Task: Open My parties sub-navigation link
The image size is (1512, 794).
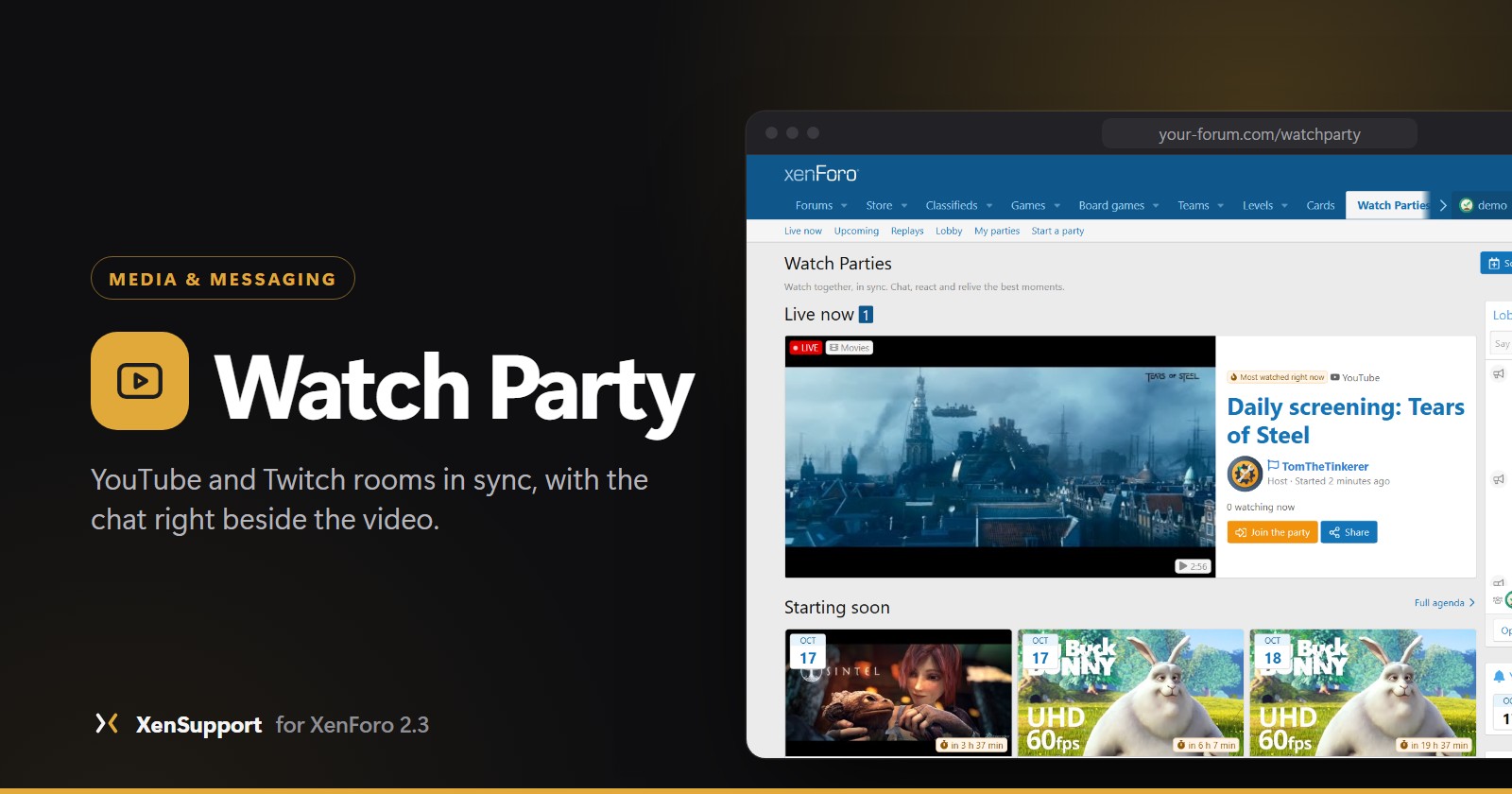Action: coord(997,231)
